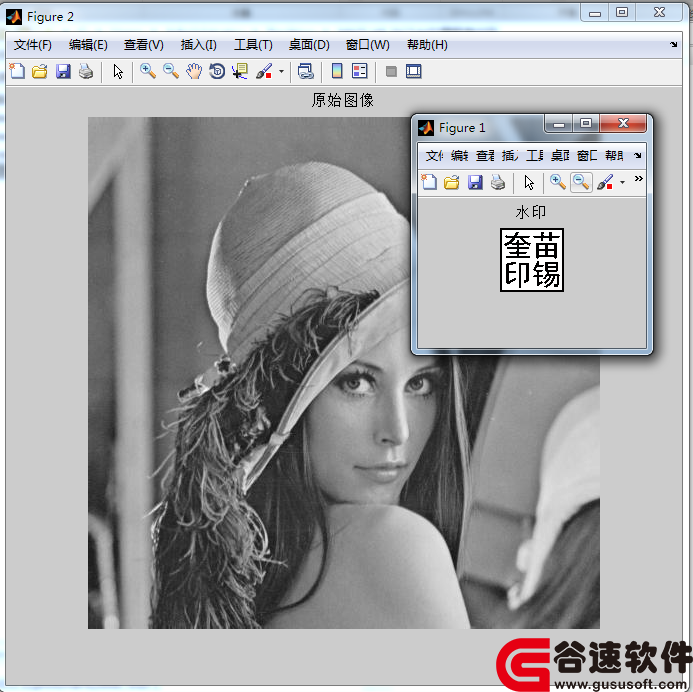Click Hide Plot Tools icon in Figure 2

391,71
